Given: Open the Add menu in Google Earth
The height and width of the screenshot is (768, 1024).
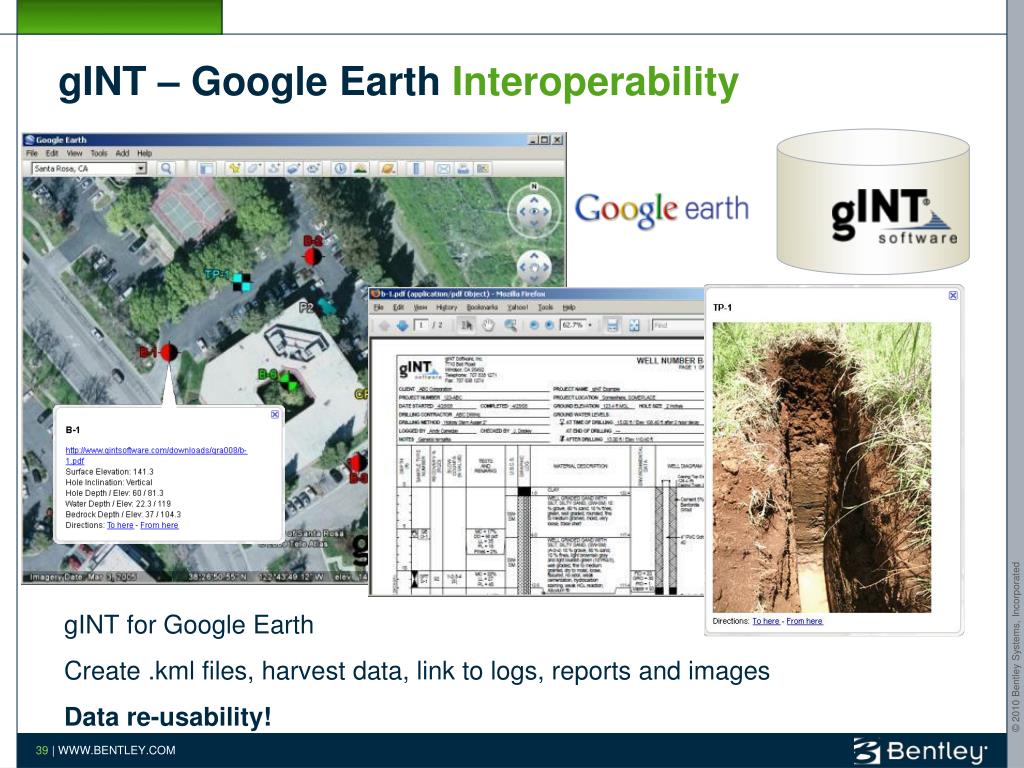Looking at the screenshot, I should point(122,153).
